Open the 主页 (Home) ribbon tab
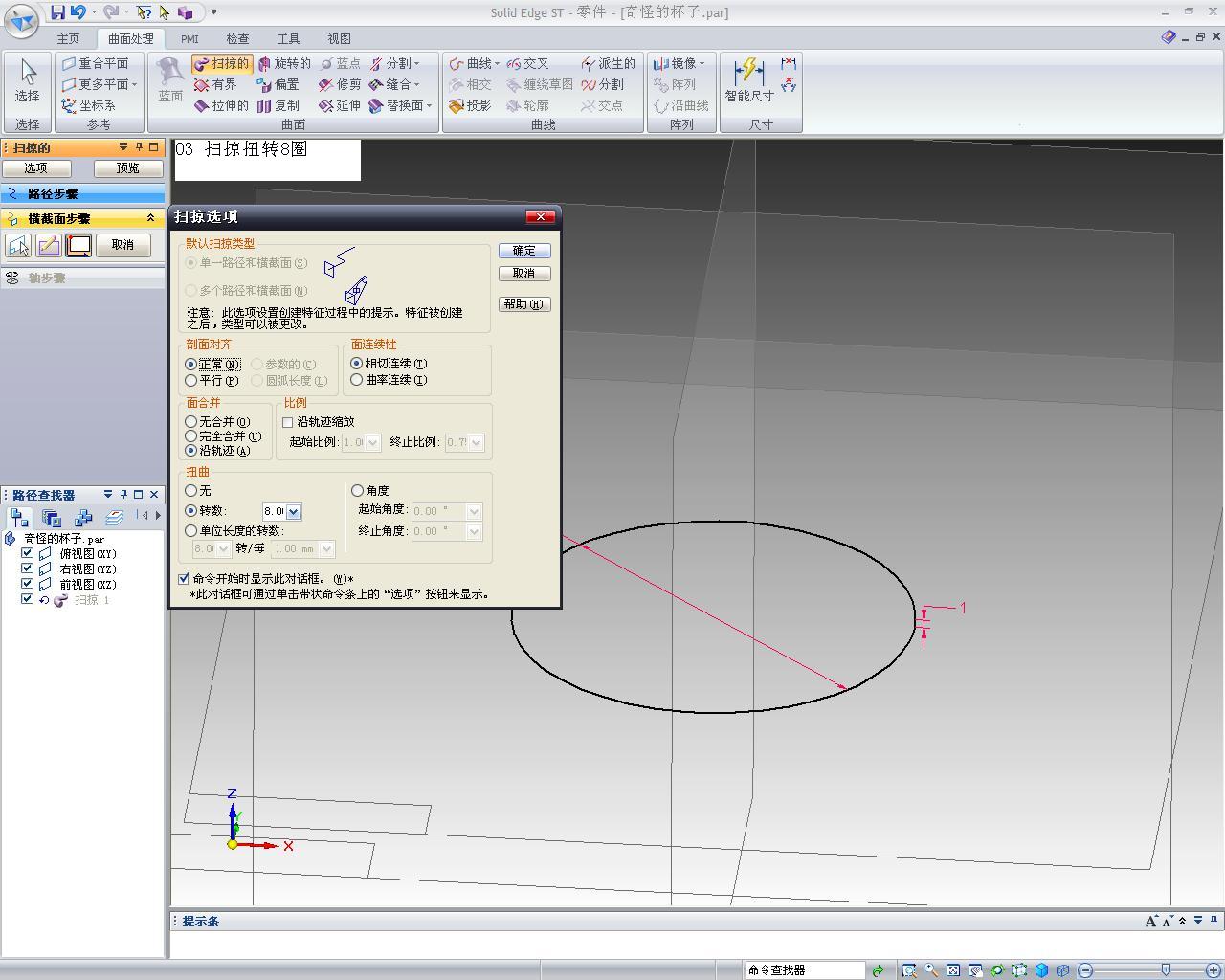1225x980 pixels. pos(68,39)
